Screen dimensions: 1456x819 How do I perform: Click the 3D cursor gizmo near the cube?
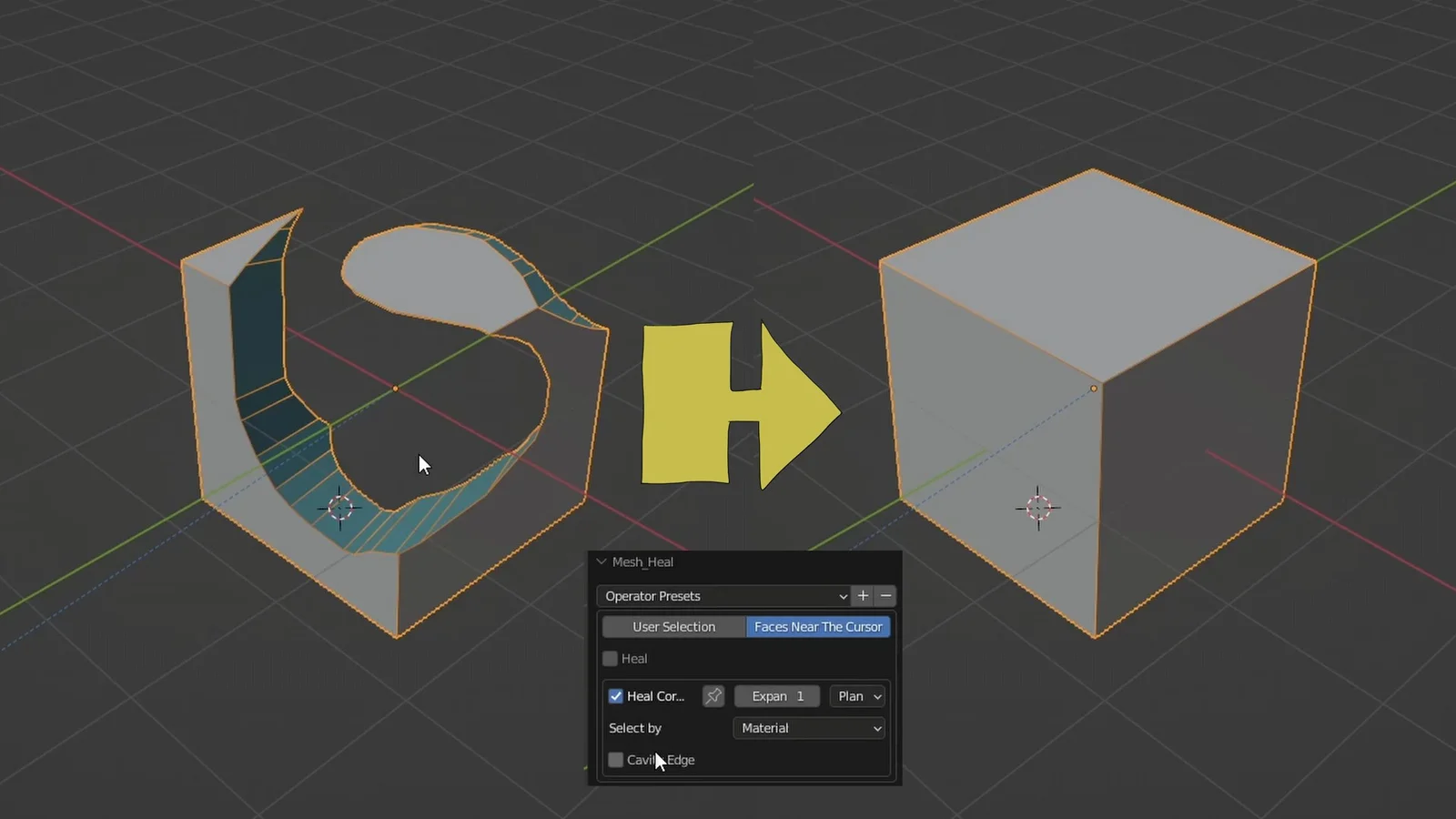pyautogui.click(x=1037, y=507)
